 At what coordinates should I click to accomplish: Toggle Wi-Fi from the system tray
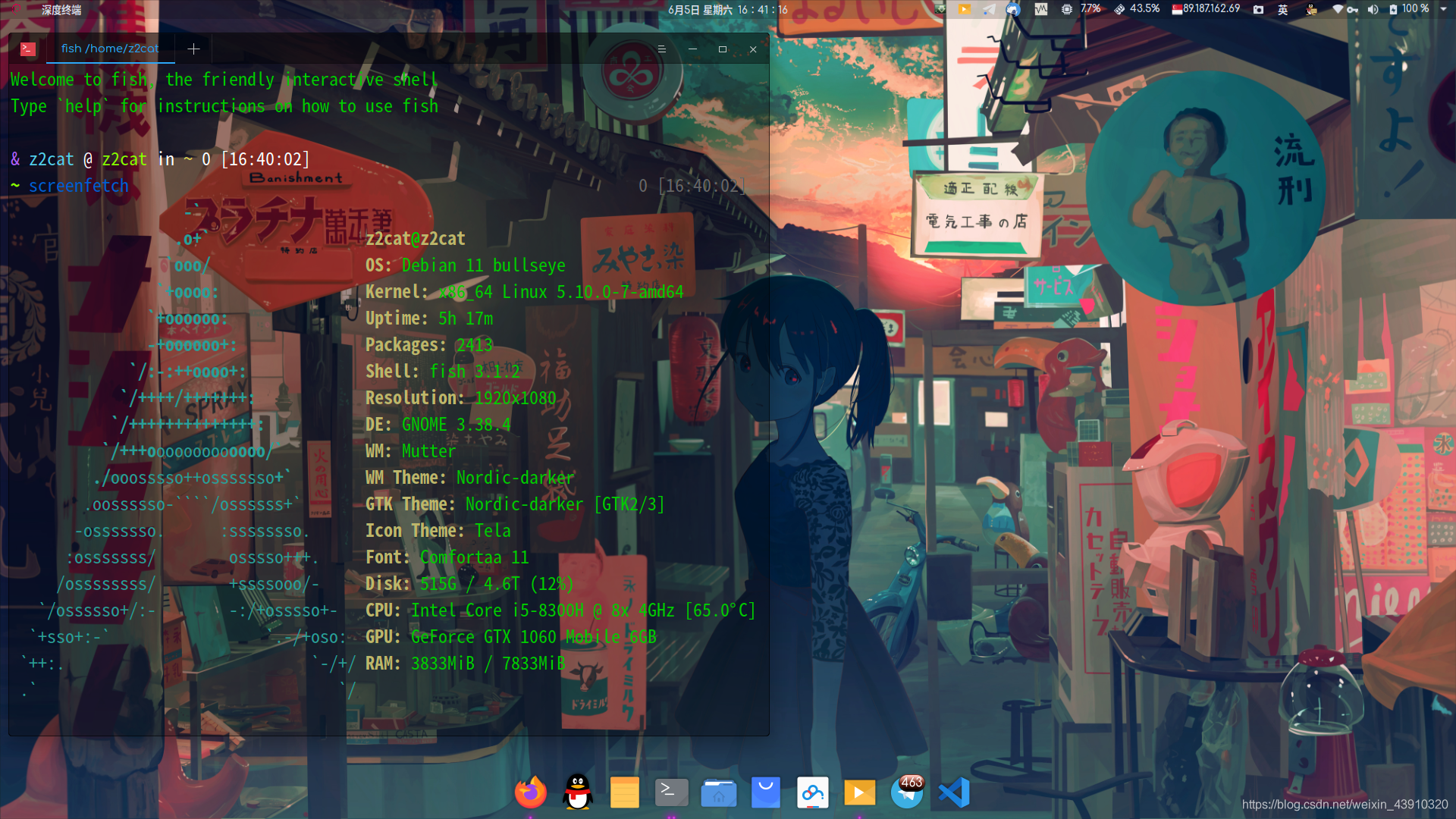pyautogui.click(x=1338, y=10)
